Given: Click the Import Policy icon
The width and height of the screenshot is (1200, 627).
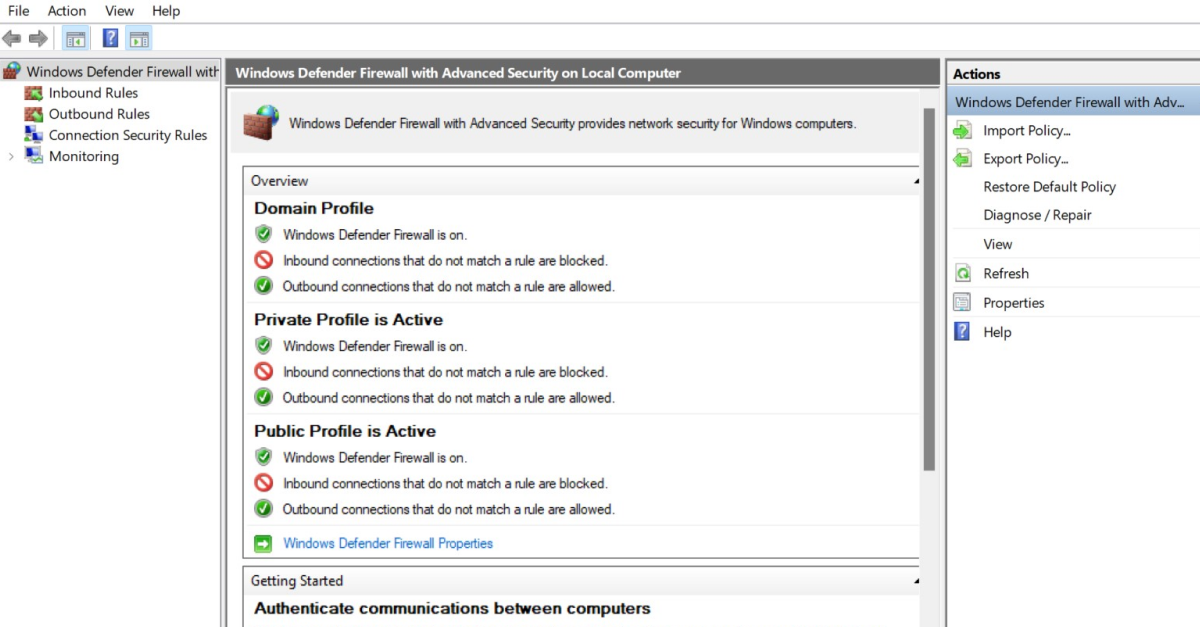Looking at the screenshot, I should tap(965, 130).
